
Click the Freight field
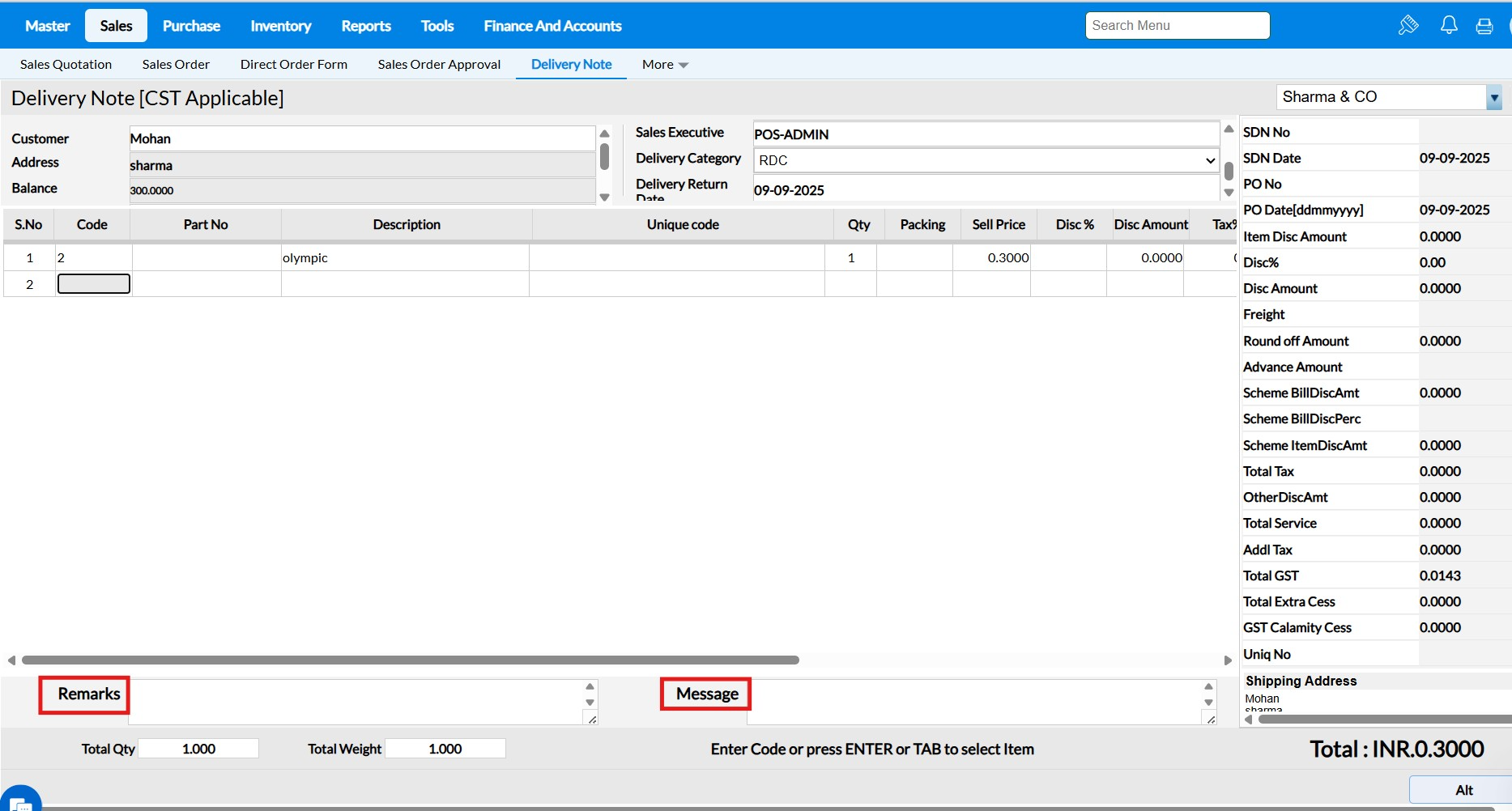[x=1464, y=315]
